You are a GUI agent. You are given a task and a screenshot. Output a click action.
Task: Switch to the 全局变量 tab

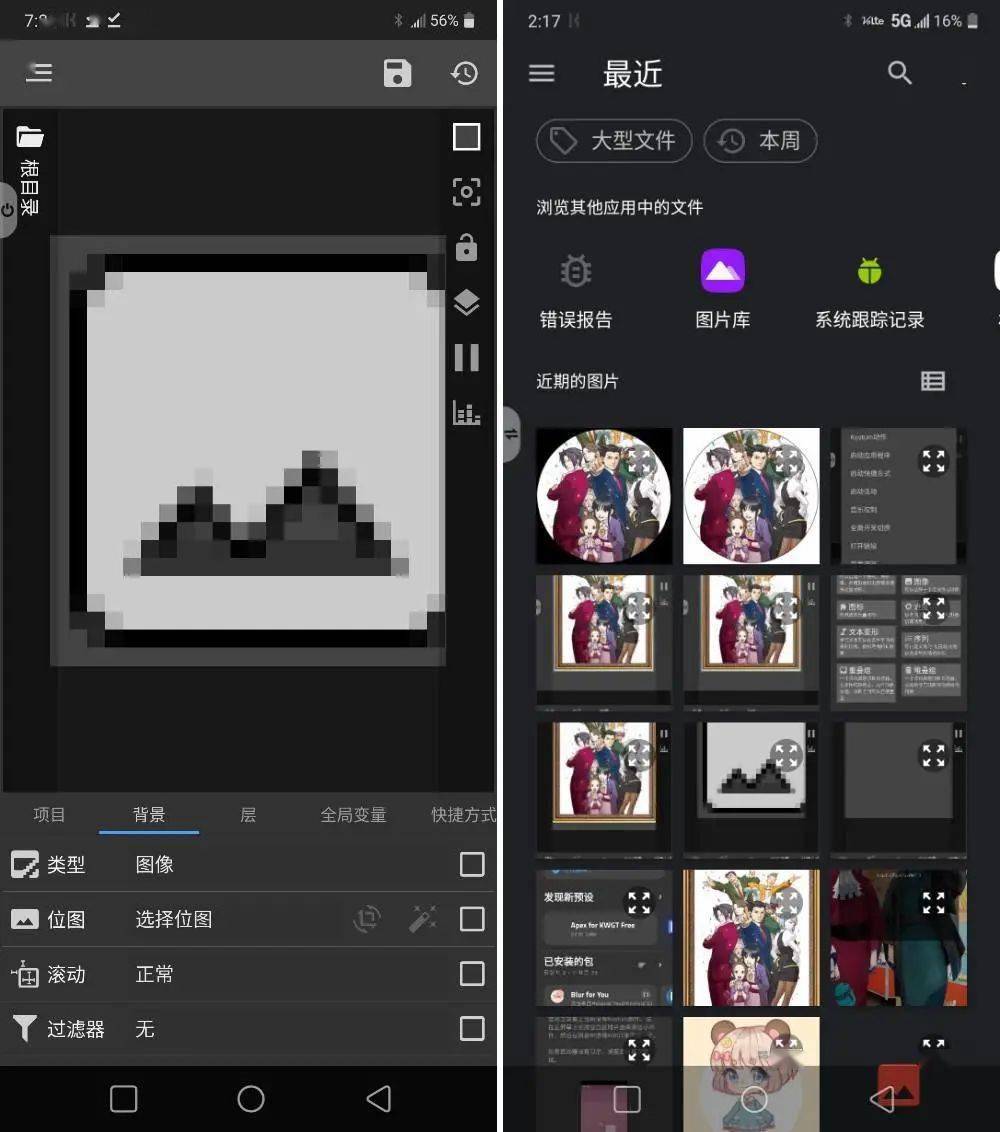click(x=355, y=815)
